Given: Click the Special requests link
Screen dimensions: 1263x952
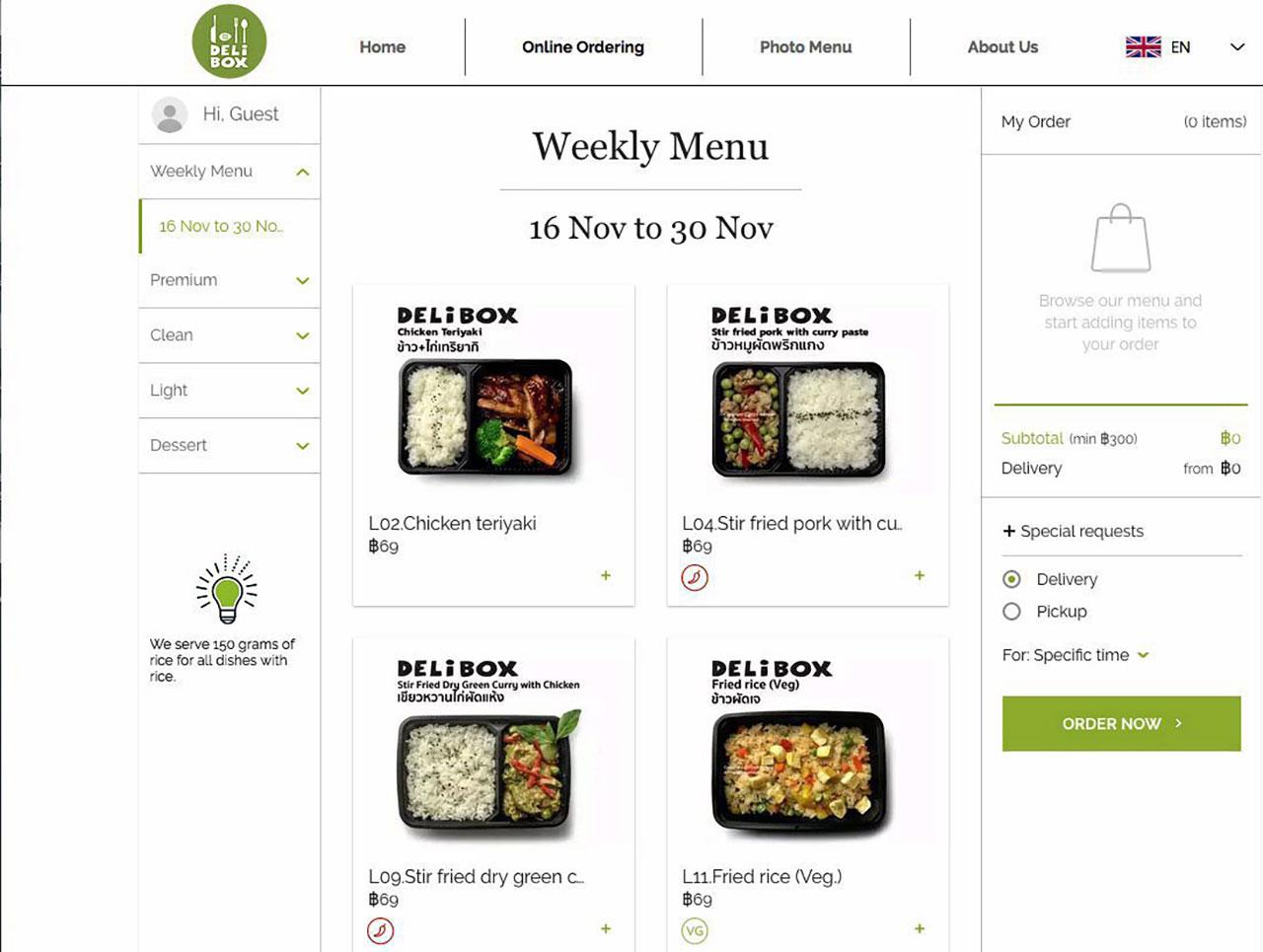Looking at the screenshot, I should click(x=1073, y=531).
